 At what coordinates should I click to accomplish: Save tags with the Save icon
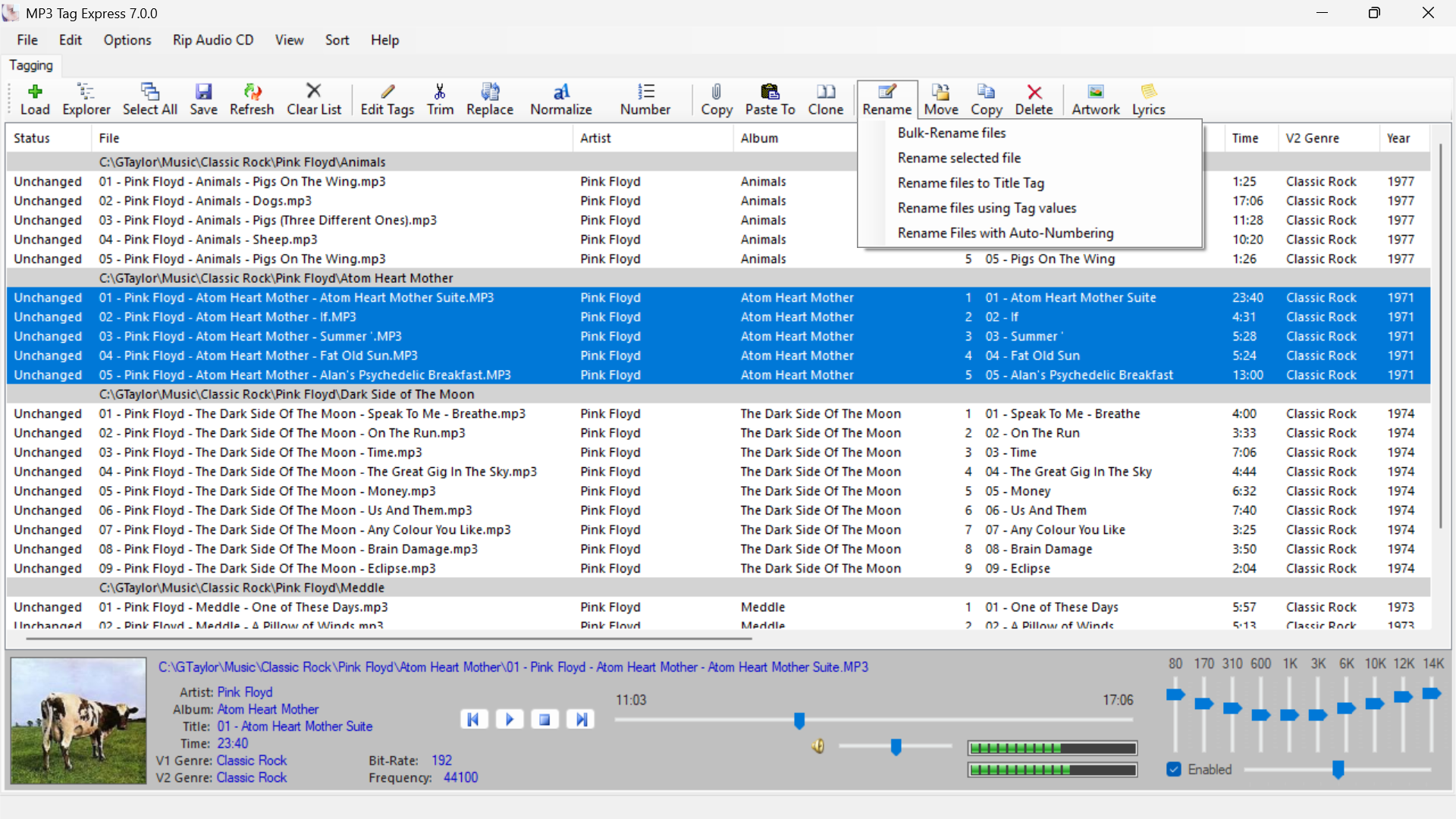203,99
